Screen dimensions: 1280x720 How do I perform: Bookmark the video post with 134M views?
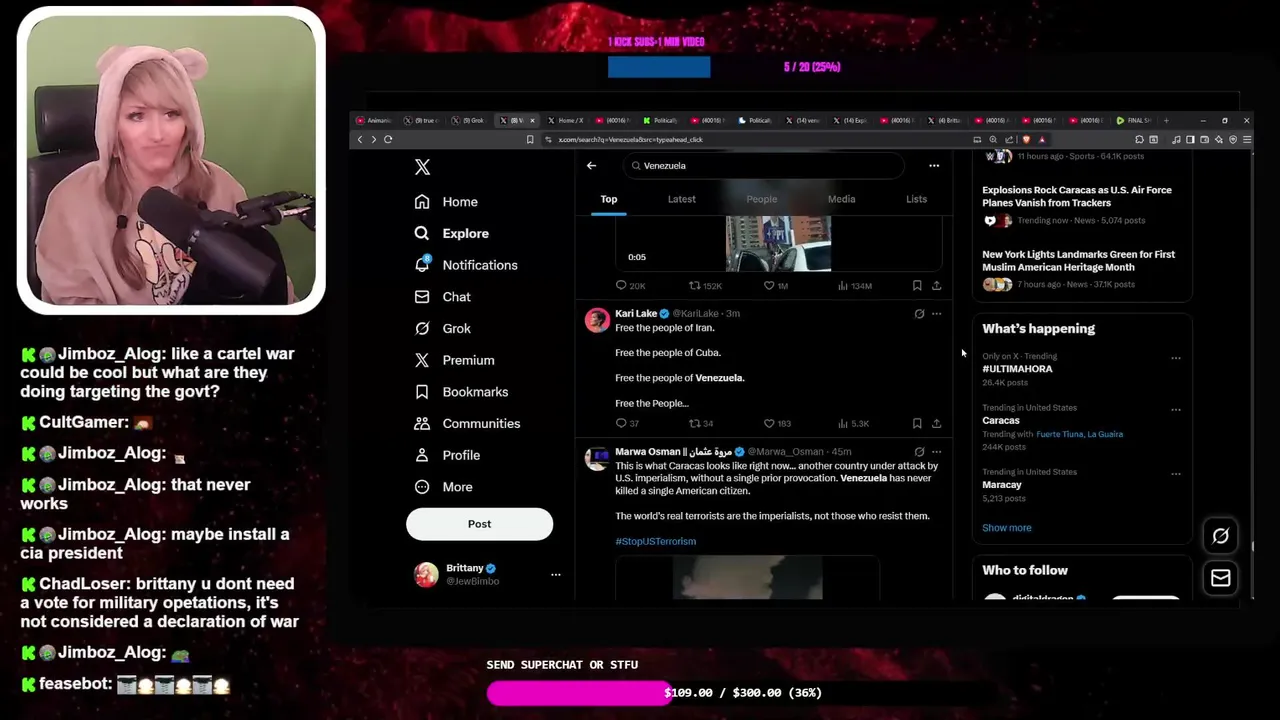click(917, 285)
